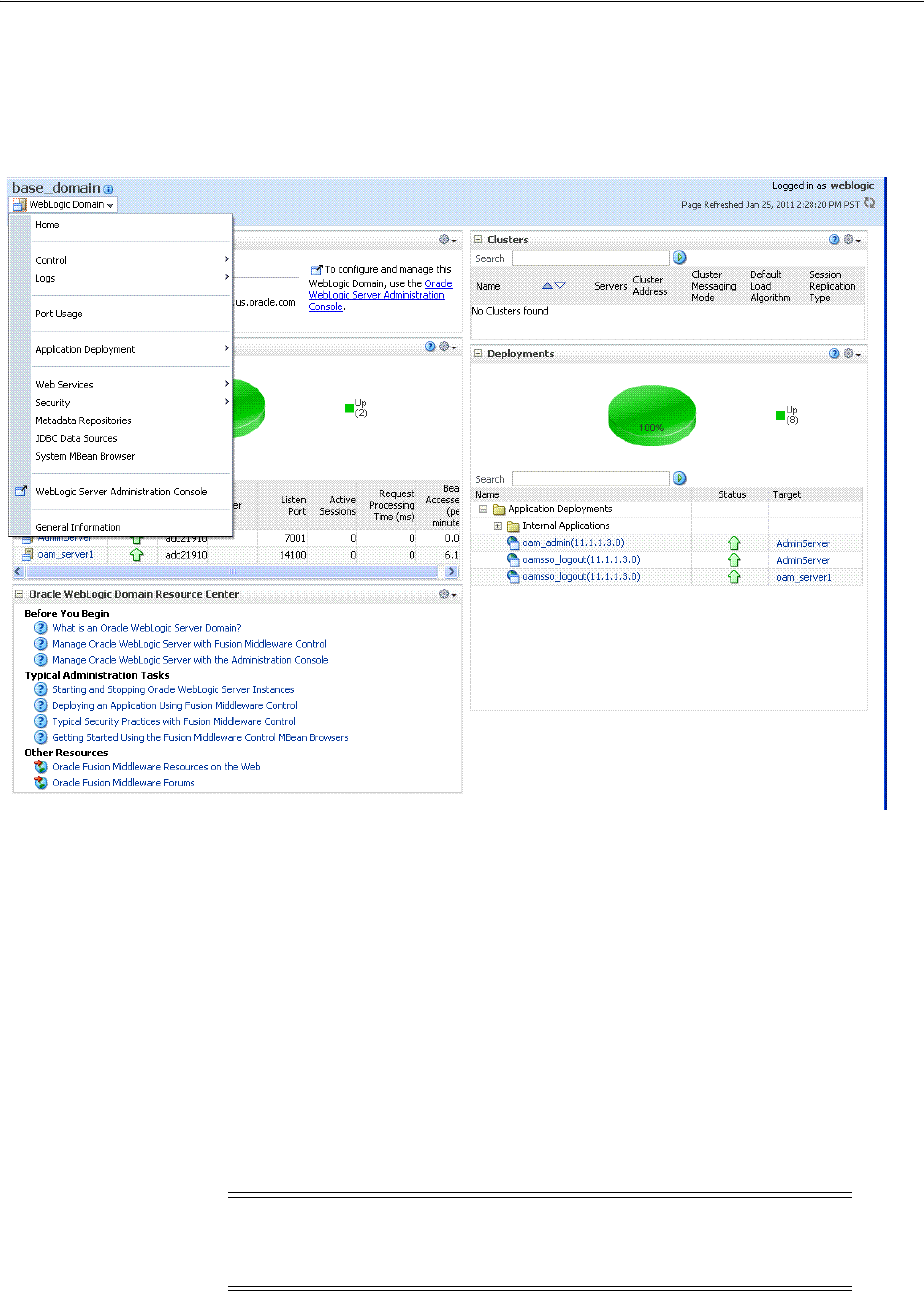This screenshot has width=924, height=1291.
Task: Click the external console icon in menu
Action: pos(21,492)
